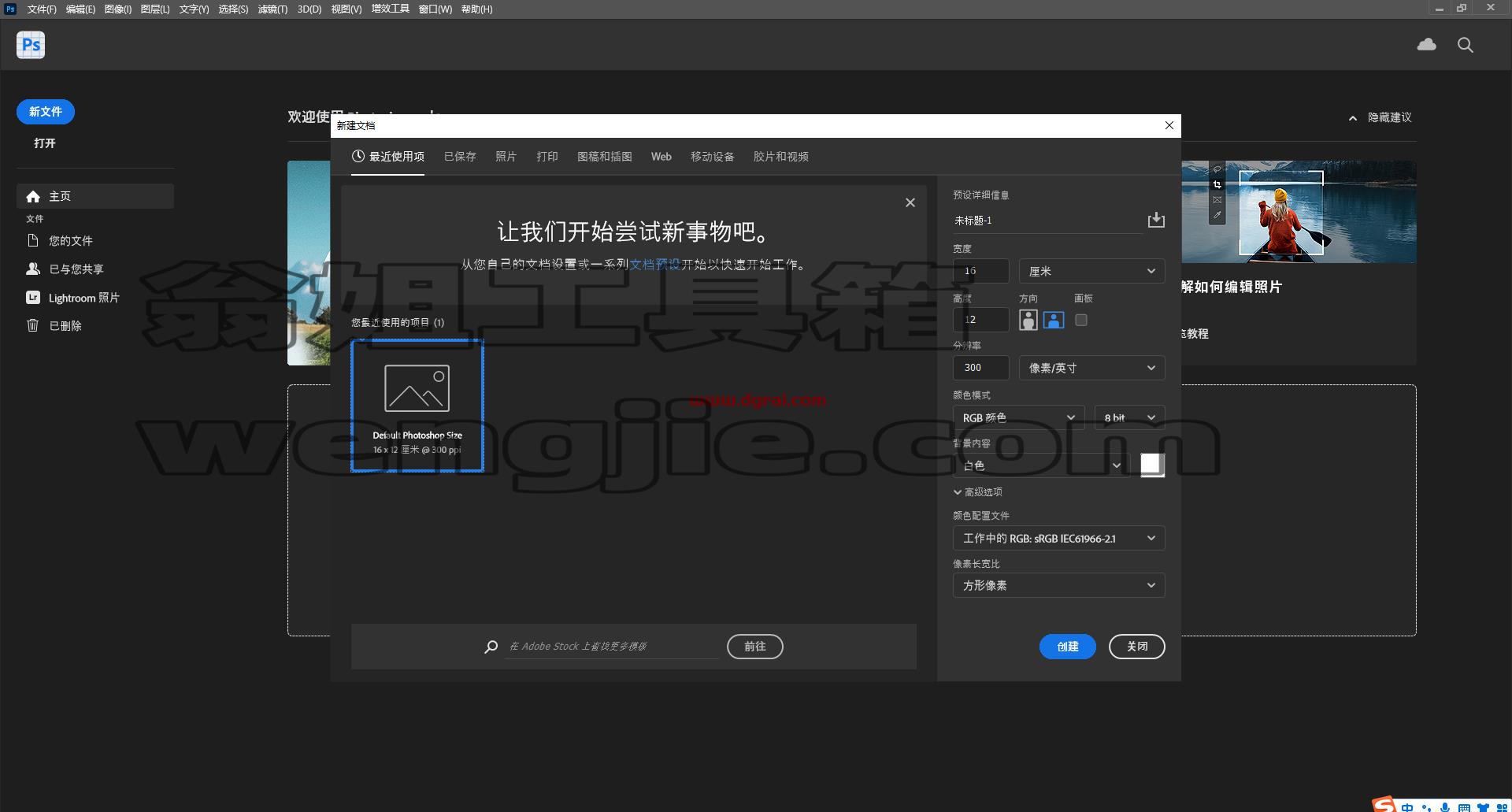
Task: Enable the 画板 artboard checkbox
Action: 1081,320
